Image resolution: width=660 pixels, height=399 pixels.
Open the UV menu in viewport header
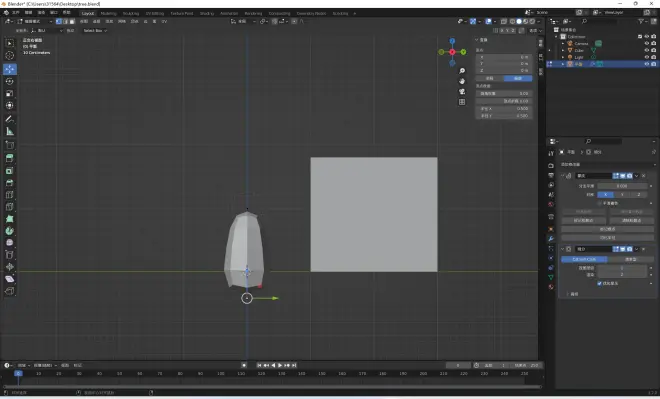click(164, 21)
